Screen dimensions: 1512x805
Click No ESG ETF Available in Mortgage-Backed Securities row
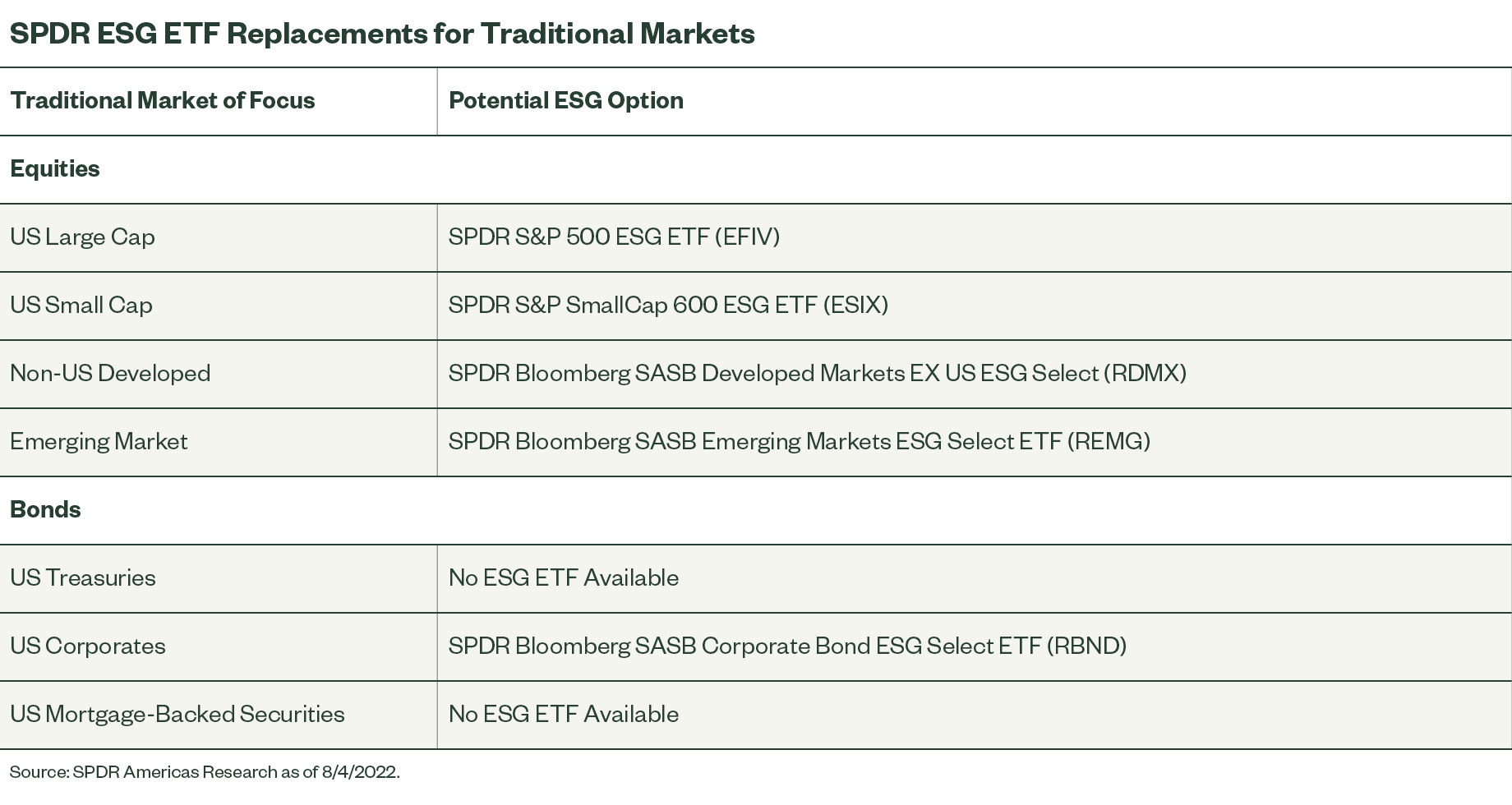pos(564,714)
